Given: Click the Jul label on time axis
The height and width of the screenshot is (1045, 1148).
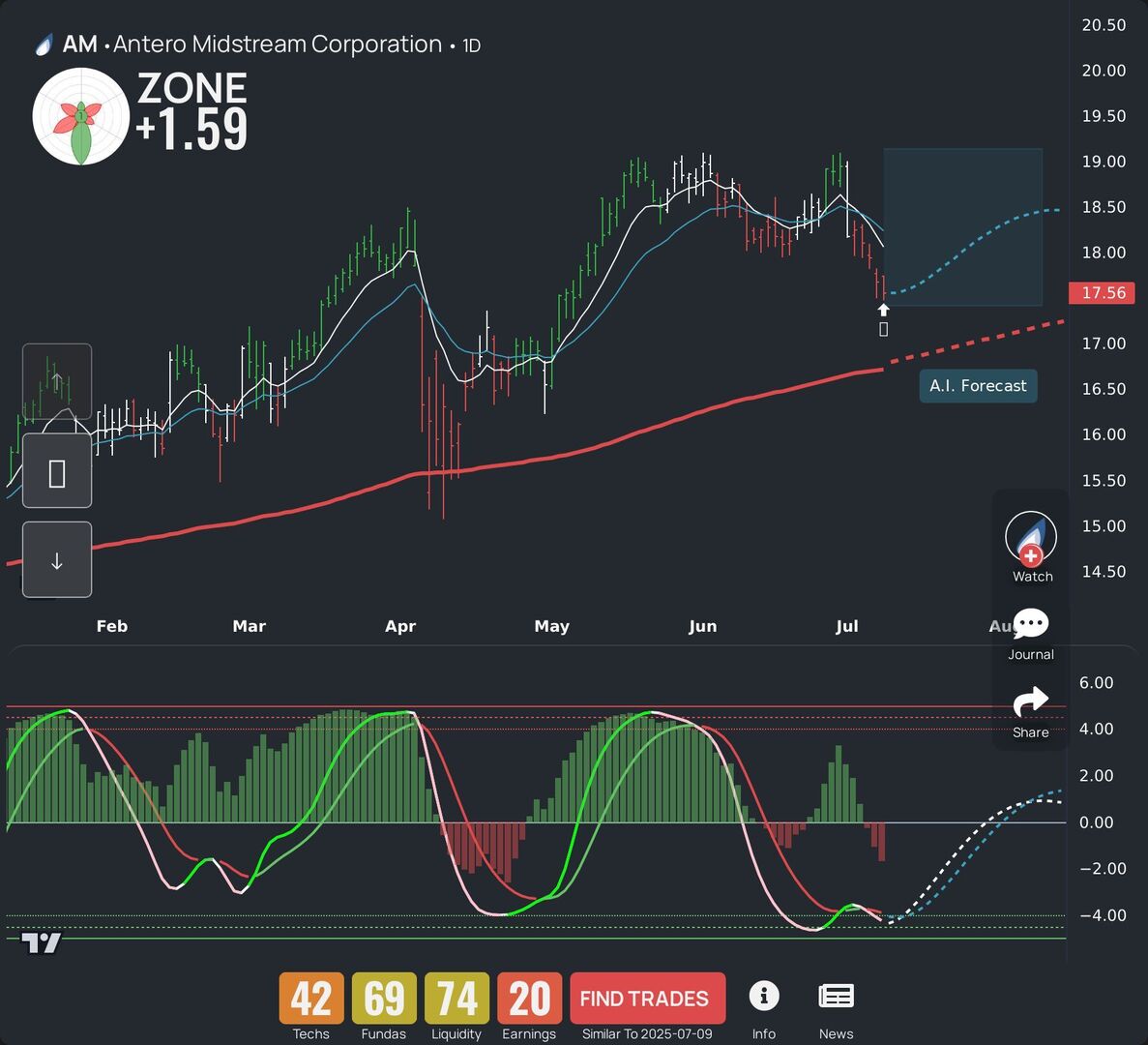Looking at the screenshot, I should point(847,626).
